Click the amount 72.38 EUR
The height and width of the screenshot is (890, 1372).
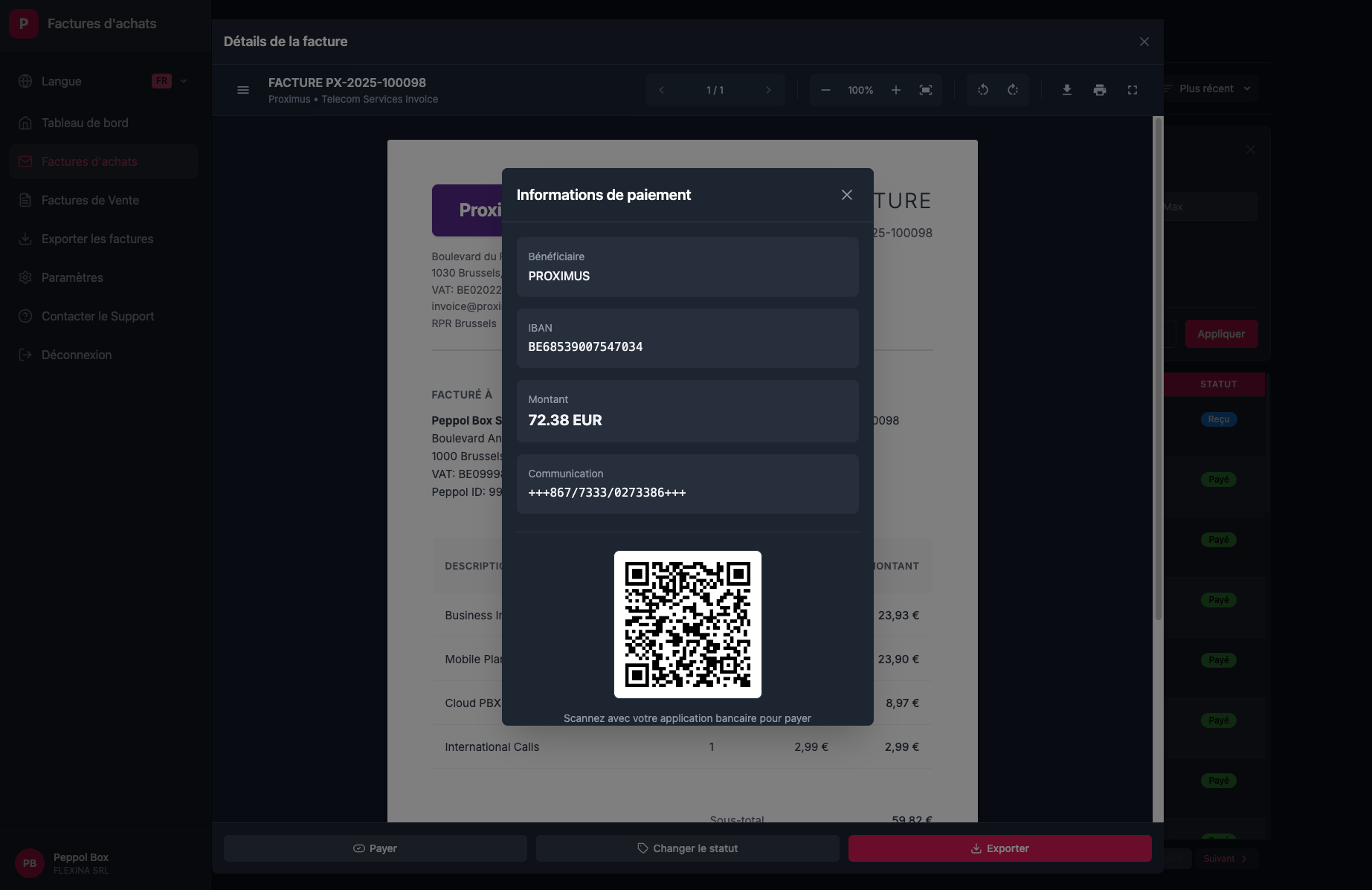click(x=565, y=420)
